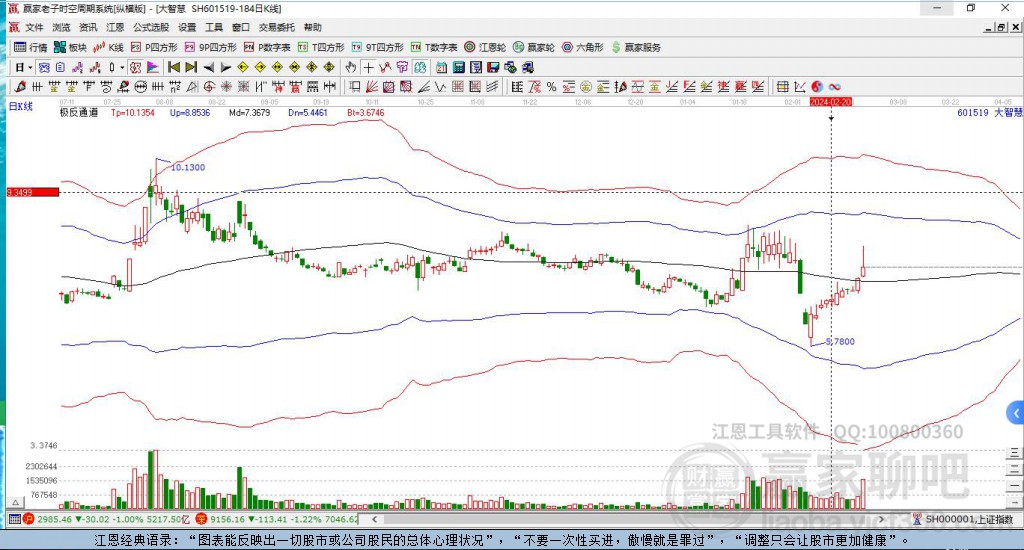This screenshot has width=1024, height=550.
Task: Open the 浏览 menu
Action: [x=61, y=27]
